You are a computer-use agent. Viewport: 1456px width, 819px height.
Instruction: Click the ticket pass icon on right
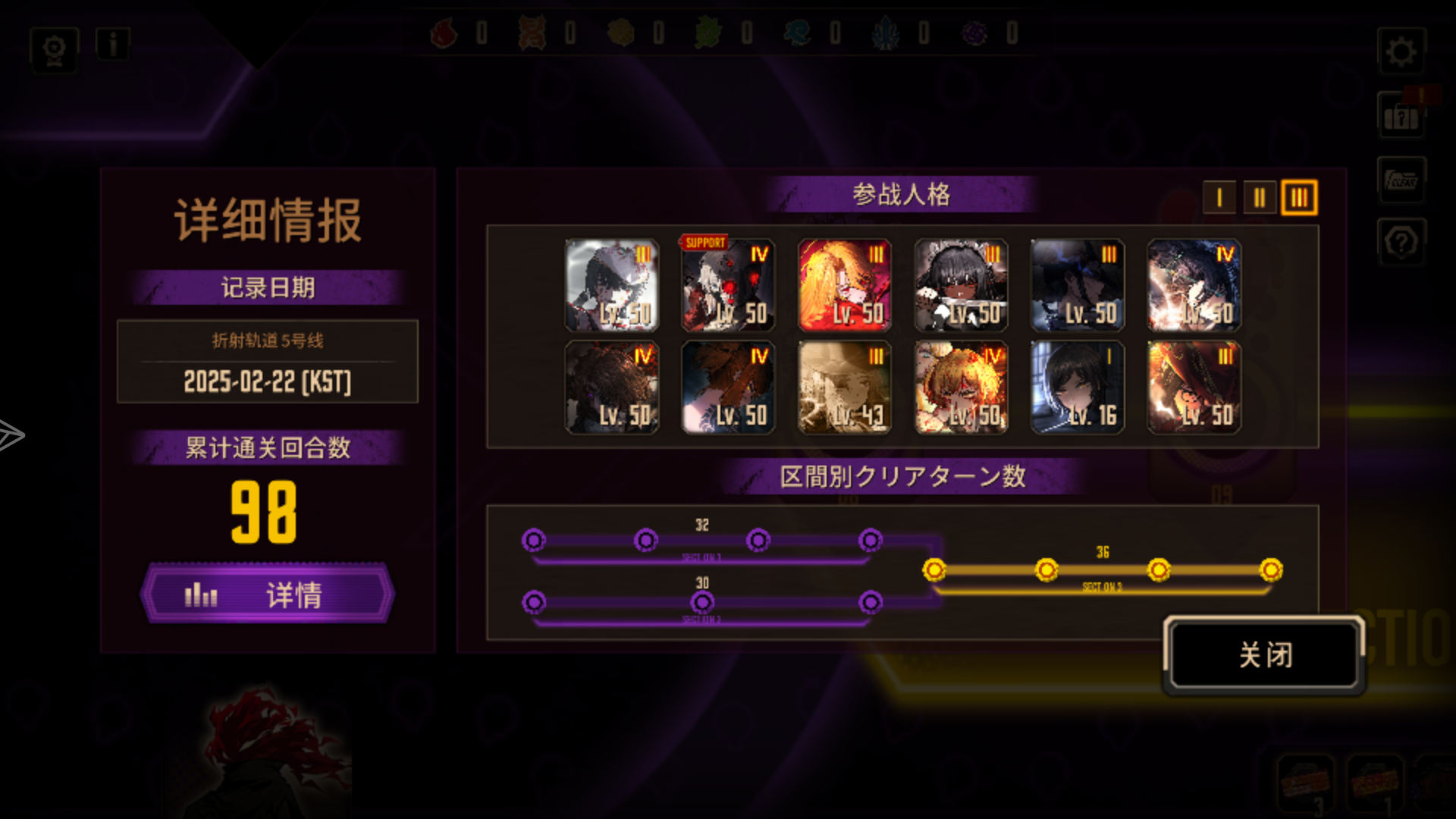point(1401,180)
